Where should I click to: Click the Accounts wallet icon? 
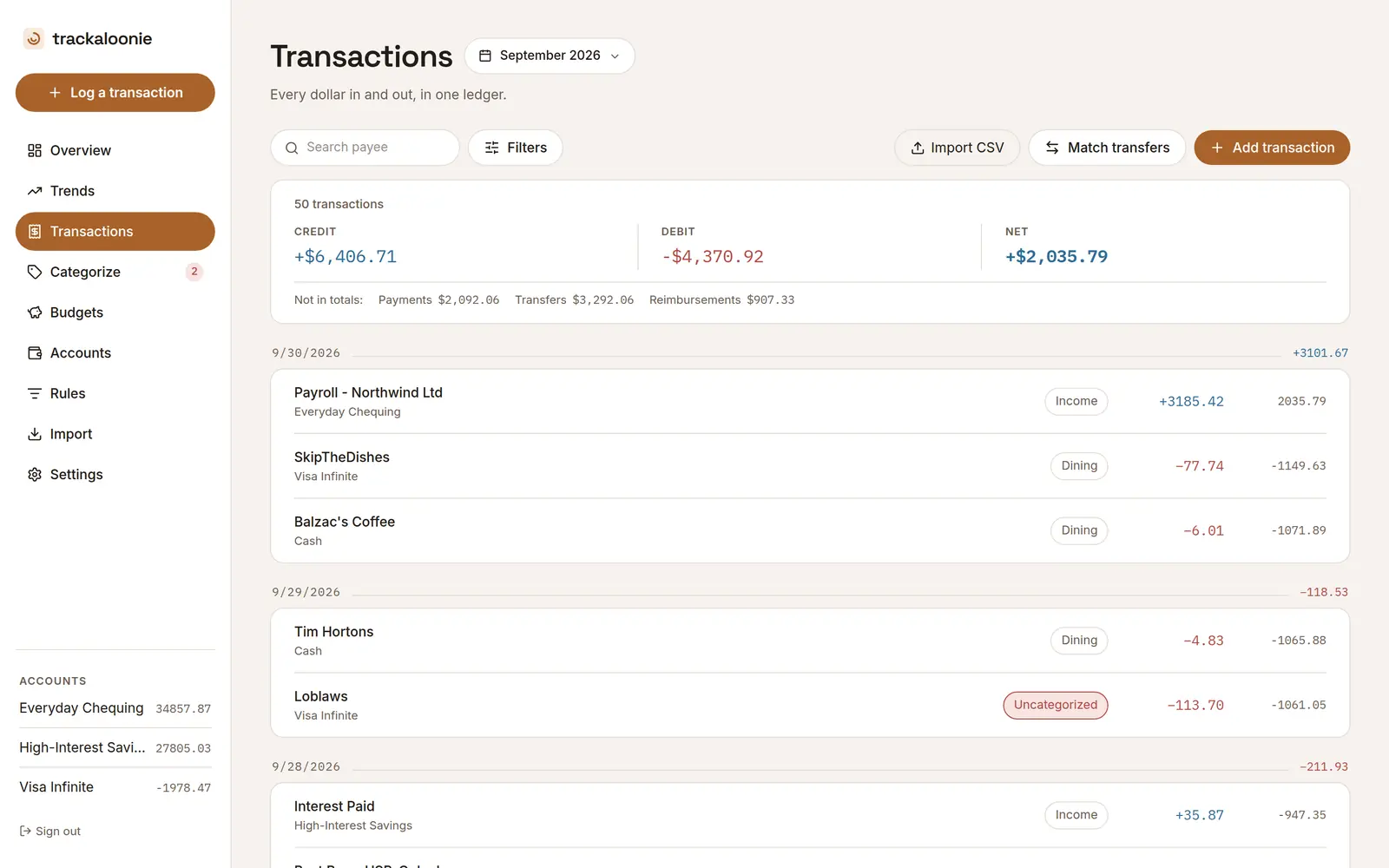(x=35, y=353)
